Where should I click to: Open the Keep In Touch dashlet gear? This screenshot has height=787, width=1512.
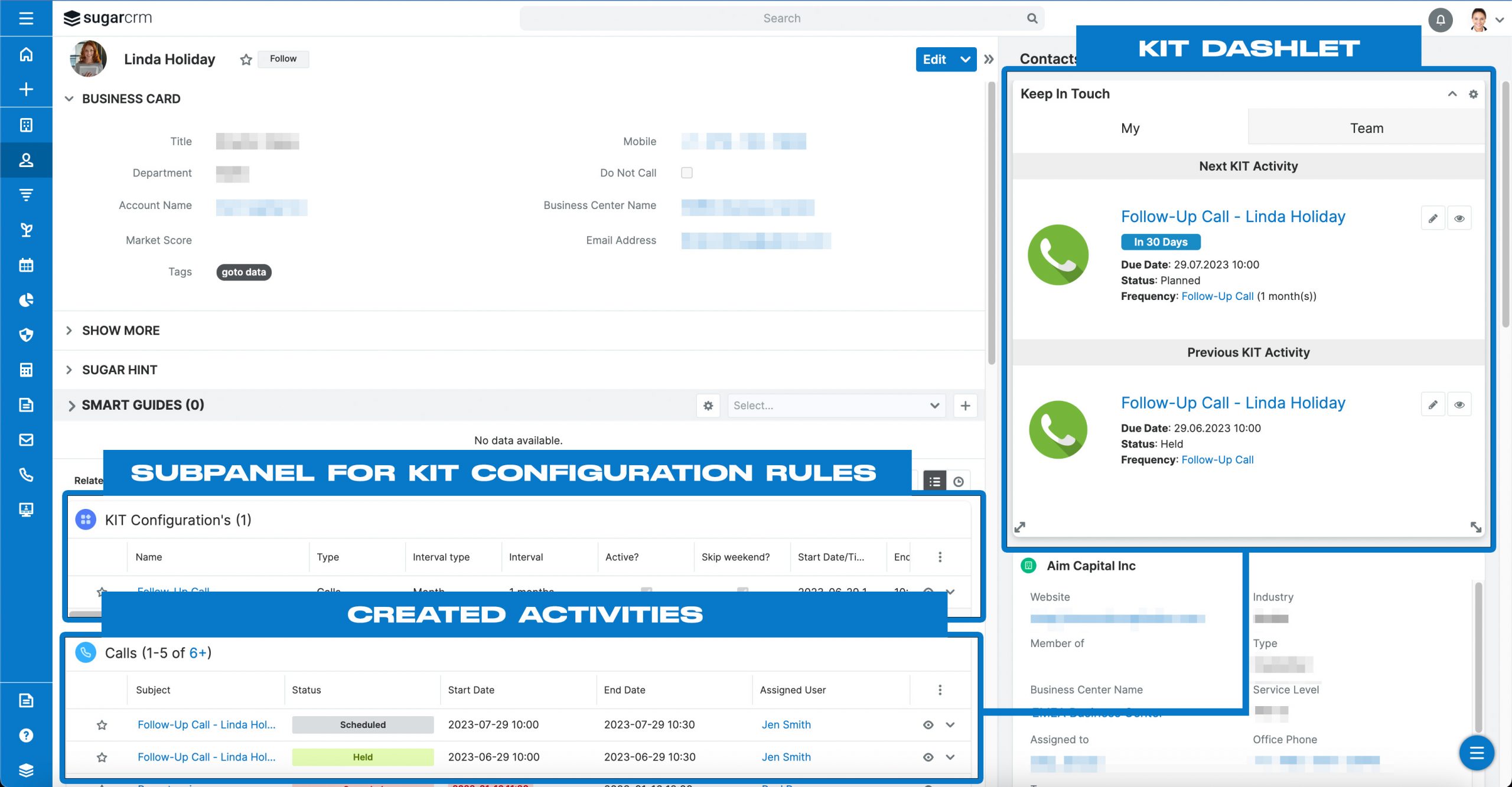(x=1473, y=94)
